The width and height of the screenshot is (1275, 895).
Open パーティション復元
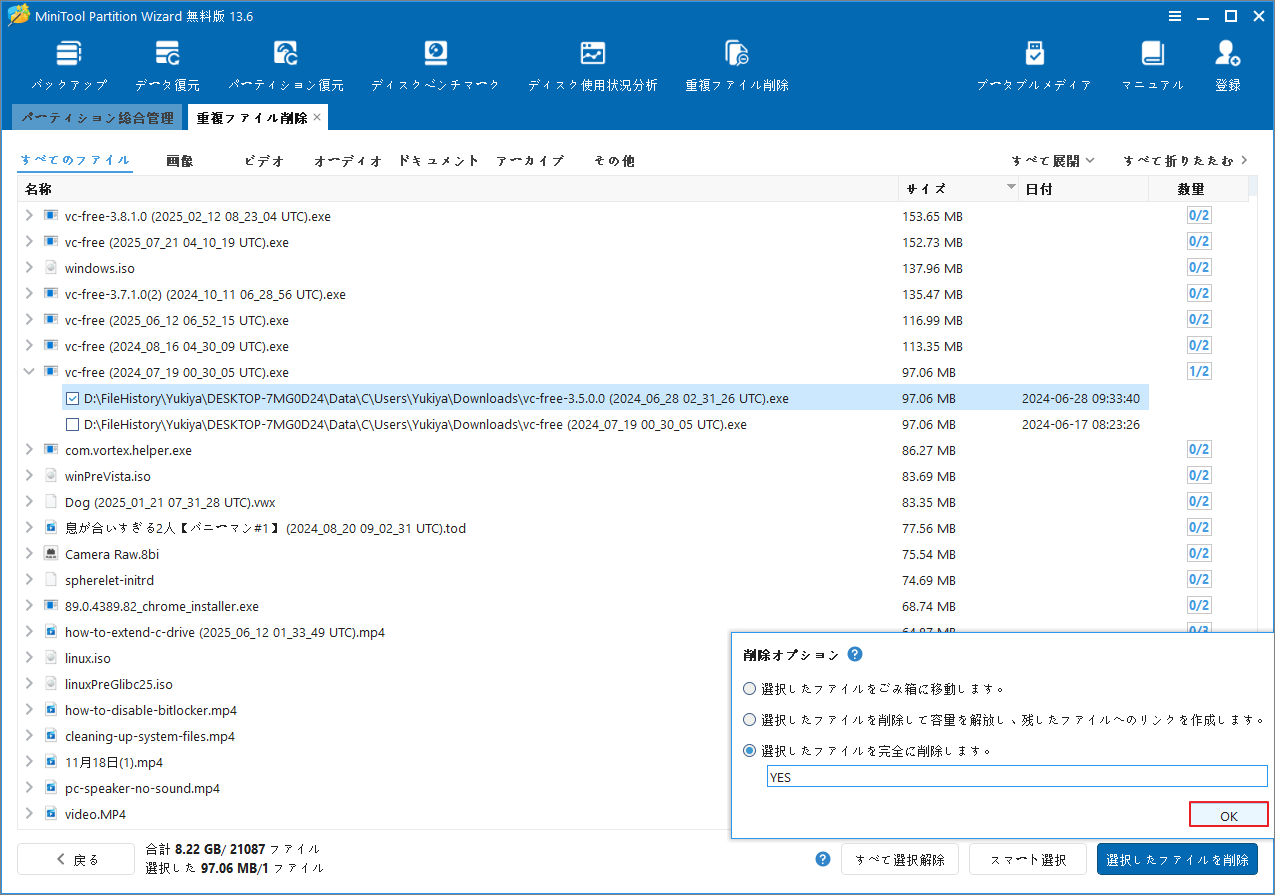[286, 62]
